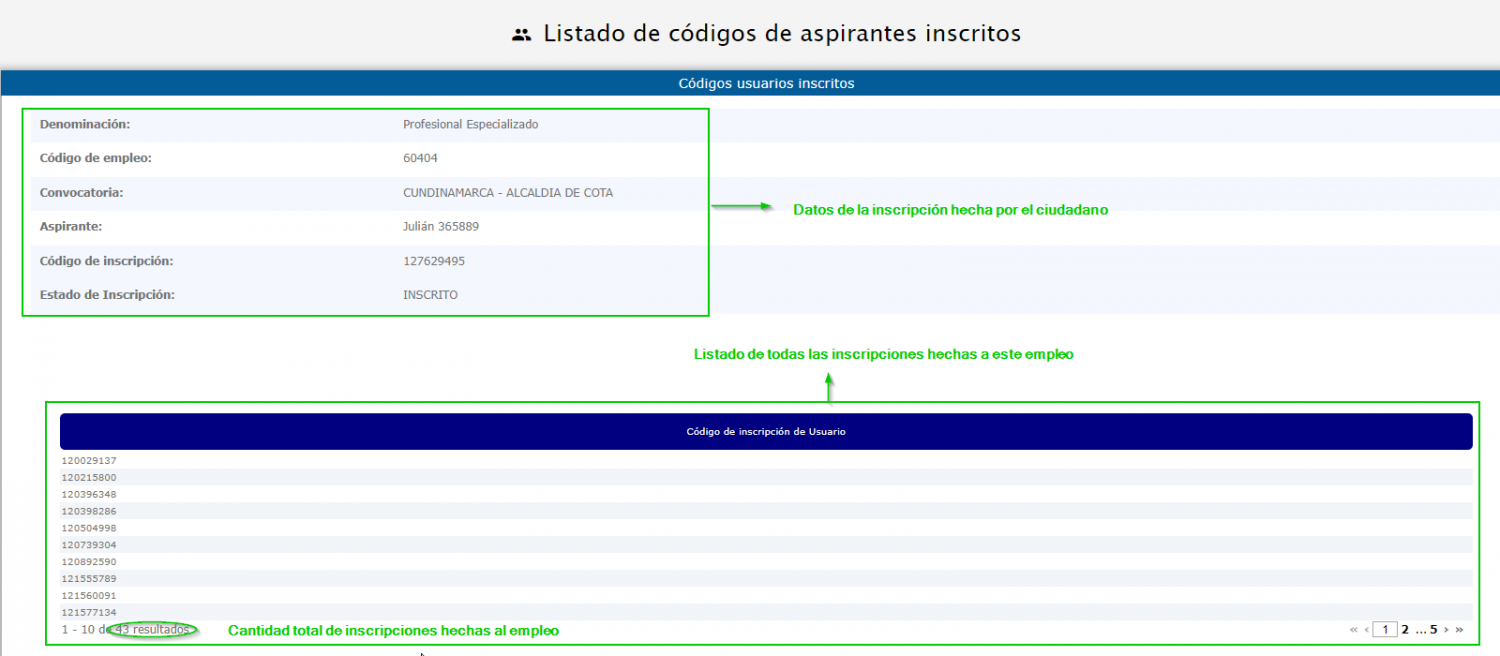Image resolution: width=1500 pixels, height=656 pixels.
Task: Select inscription code row 120739304
Action: tap(89, 545)
